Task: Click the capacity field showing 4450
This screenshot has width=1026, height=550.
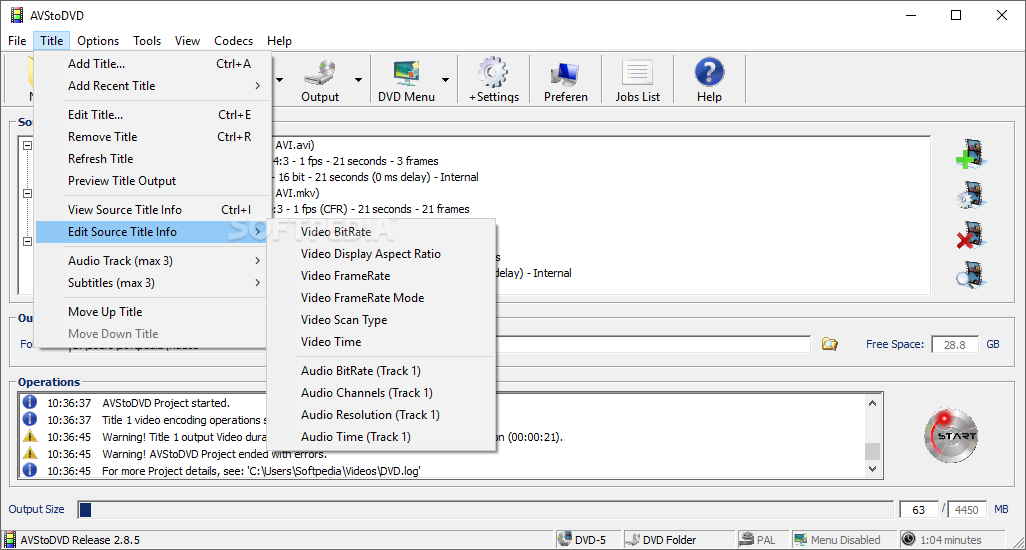Action: point(966,509)
